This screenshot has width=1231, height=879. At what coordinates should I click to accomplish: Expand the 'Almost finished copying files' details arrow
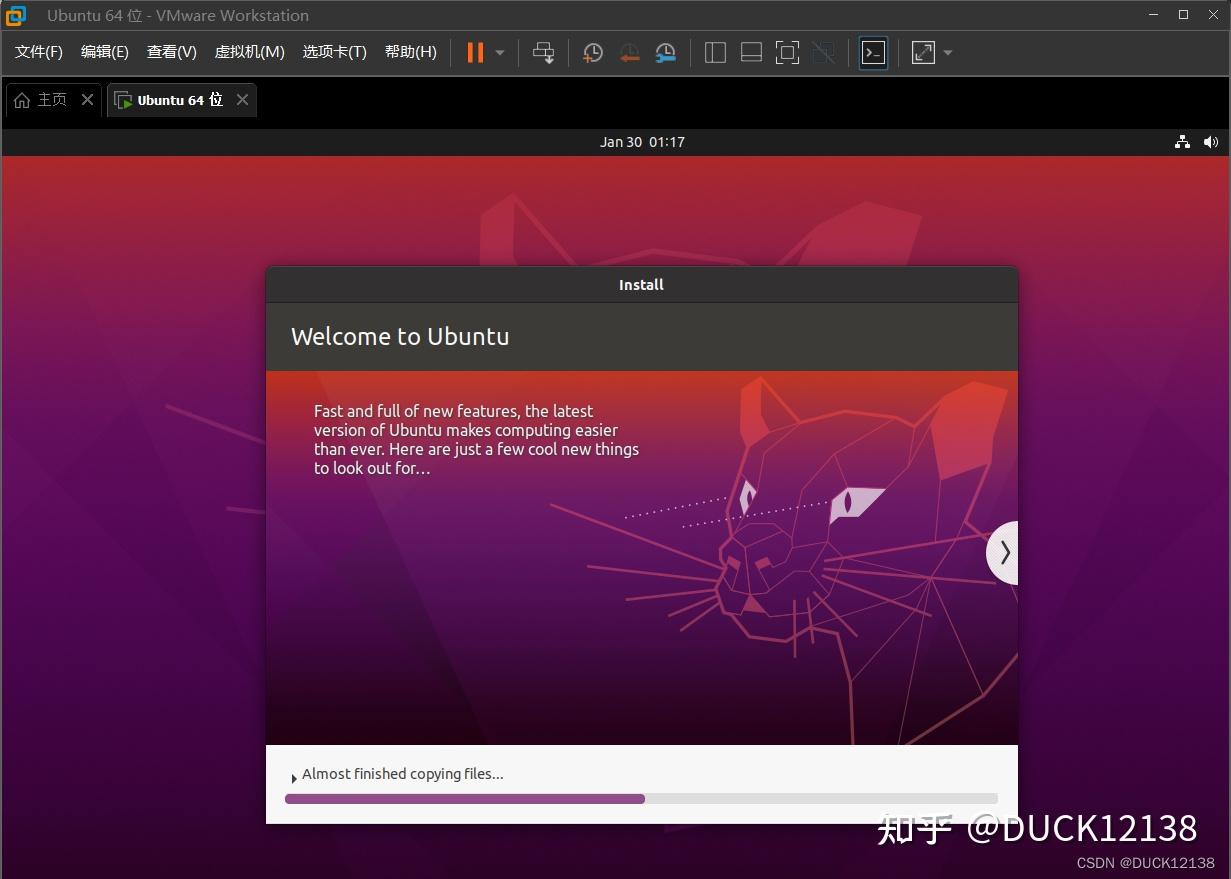(x=293, y=777)
